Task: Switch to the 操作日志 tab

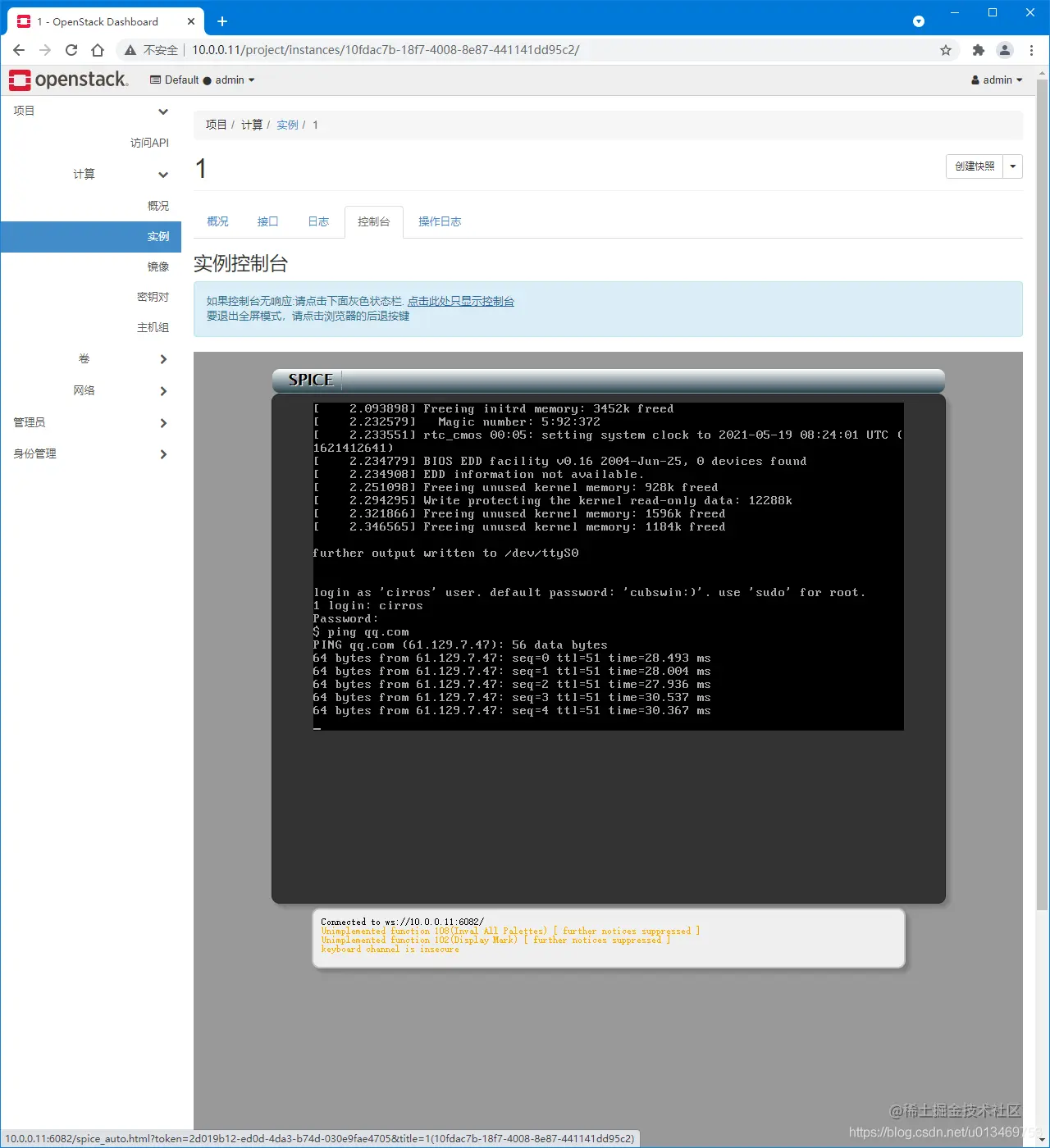Action: click(x=440, y=221)
